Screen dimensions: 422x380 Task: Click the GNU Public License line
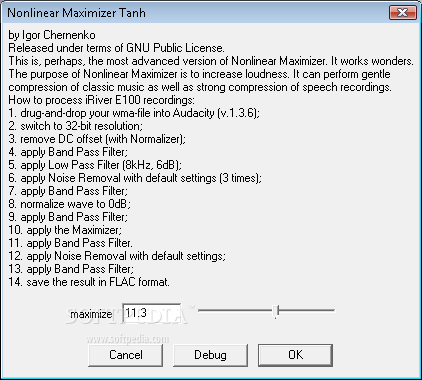coord(116,48)
